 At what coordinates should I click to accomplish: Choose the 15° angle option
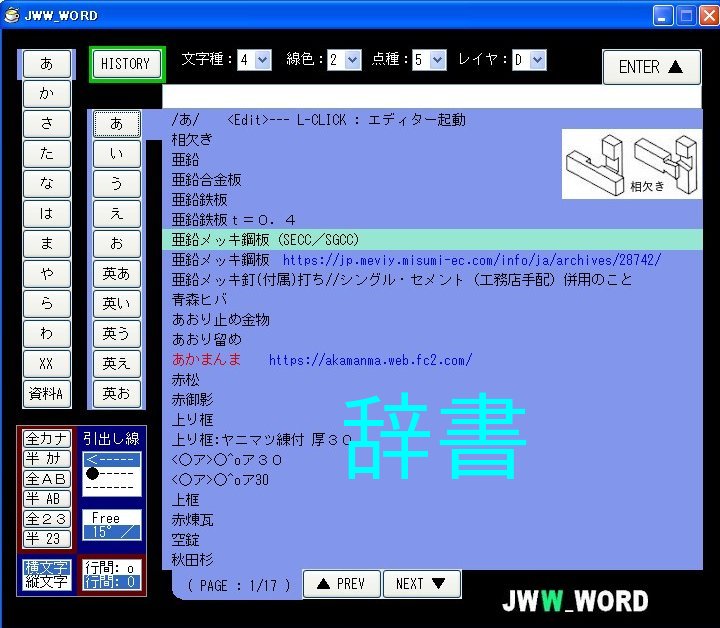[111, 532]
